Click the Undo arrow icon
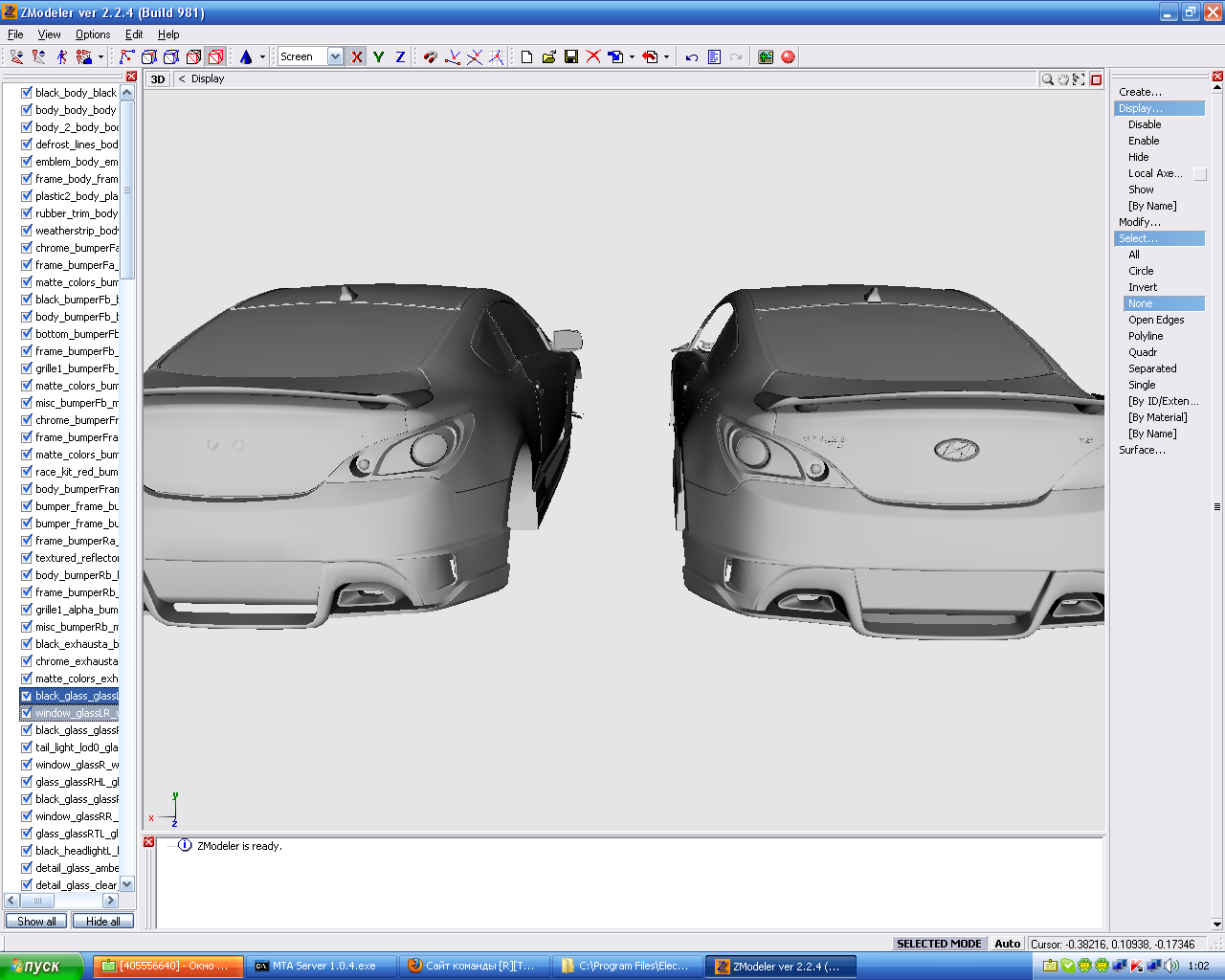 click(x=692, y=57)
